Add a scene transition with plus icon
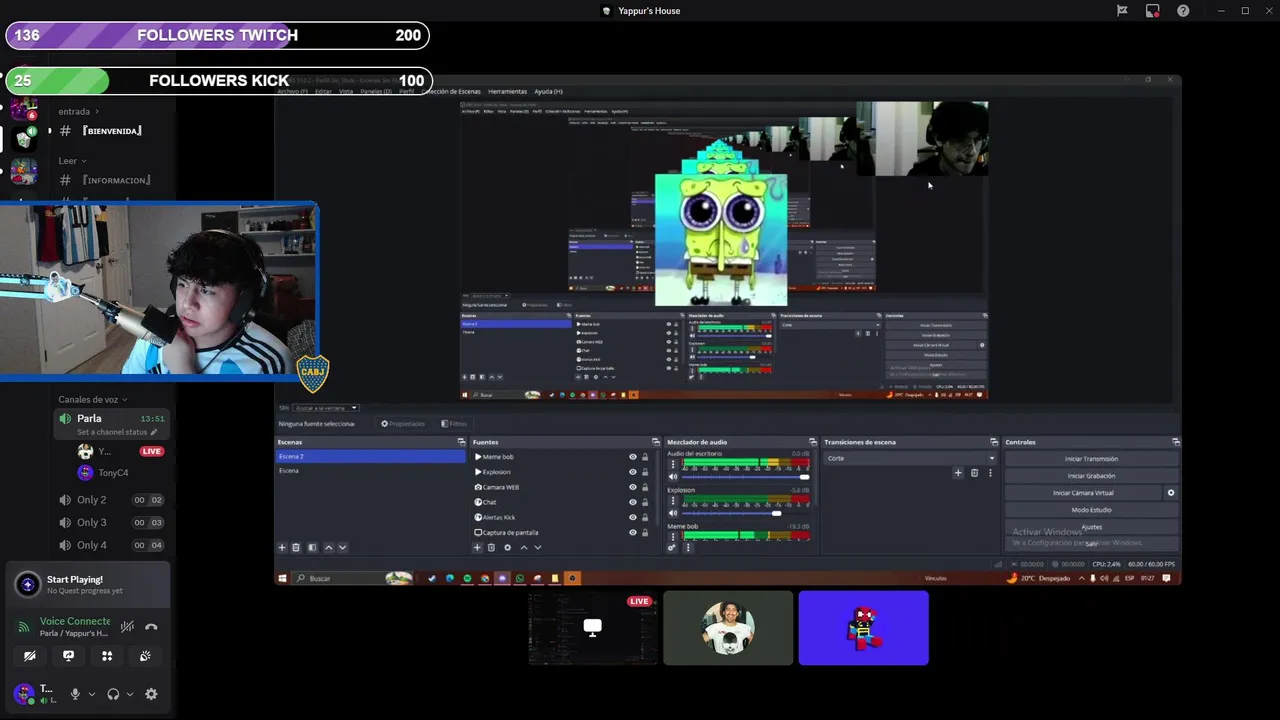This screenshot has width=1280, height=720. click(x=957, y=473)
